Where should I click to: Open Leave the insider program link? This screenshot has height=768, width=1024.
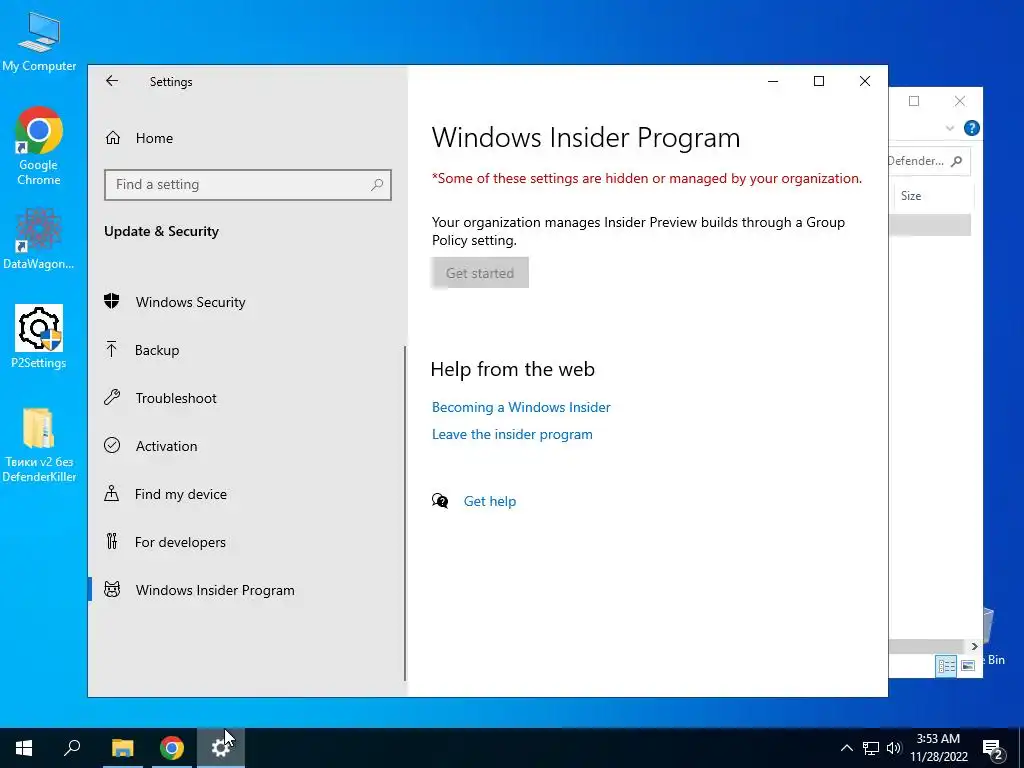(x=512, y=434)
